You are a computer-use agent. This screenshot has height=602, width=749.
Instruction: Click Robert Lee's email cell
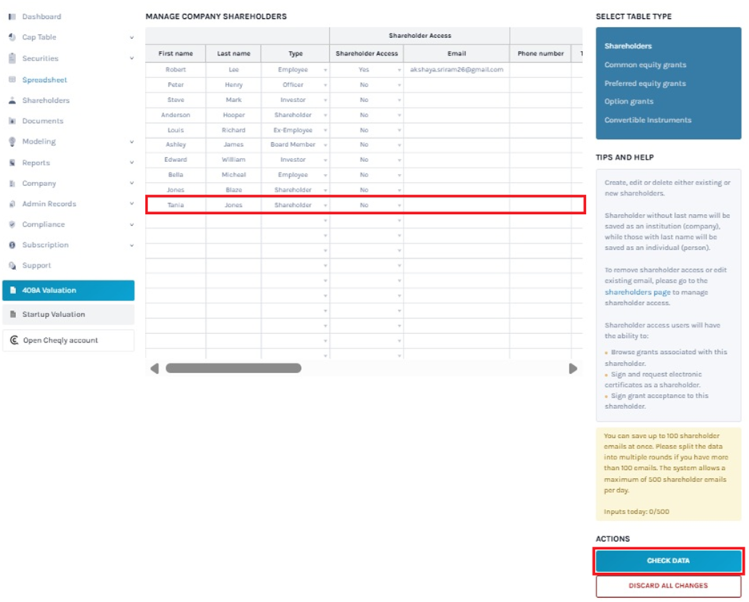coord(457,70)
